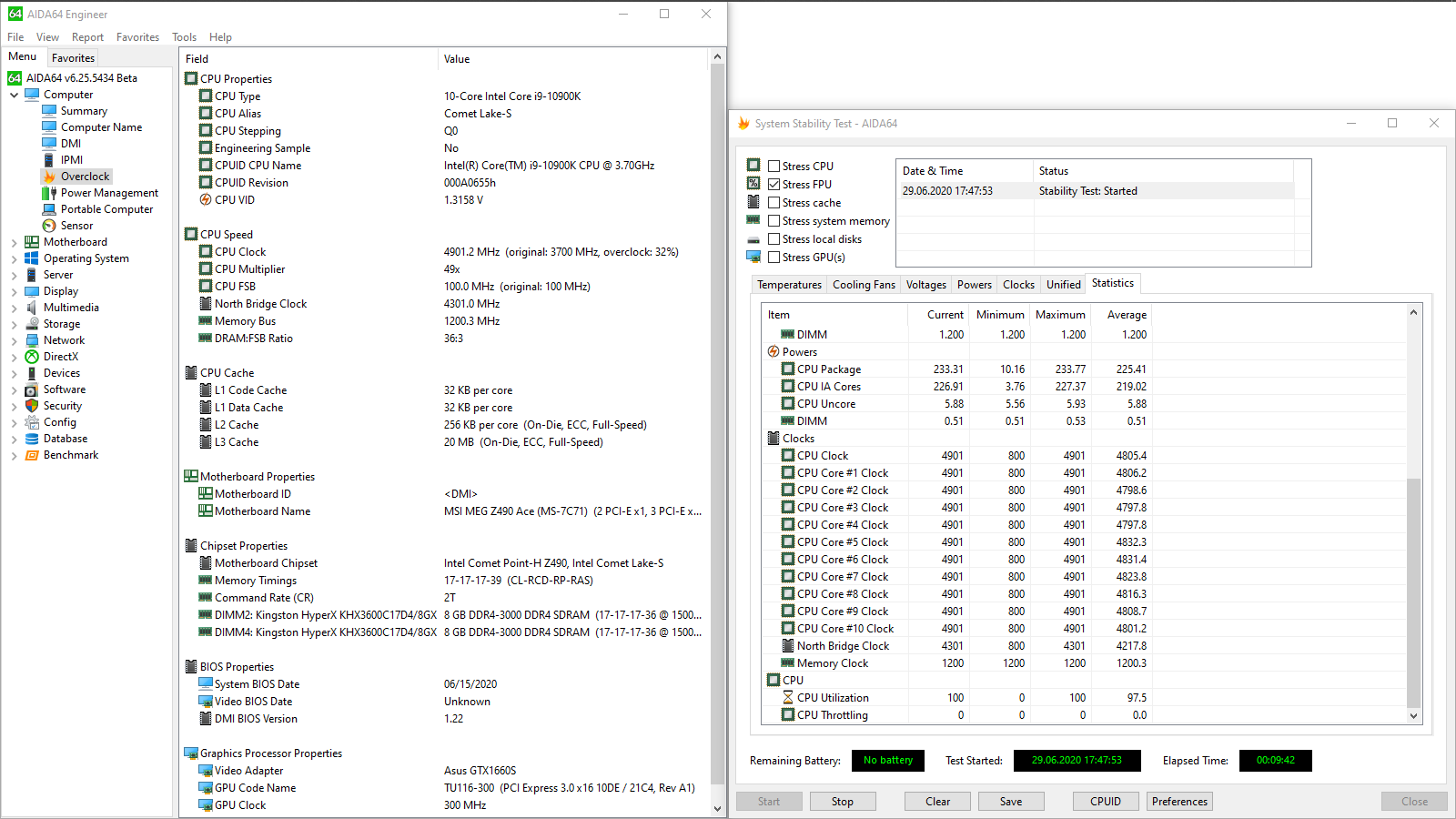1456x819 pixels.
Task: Open the Report menu
Action: click(x=87, y=37)
